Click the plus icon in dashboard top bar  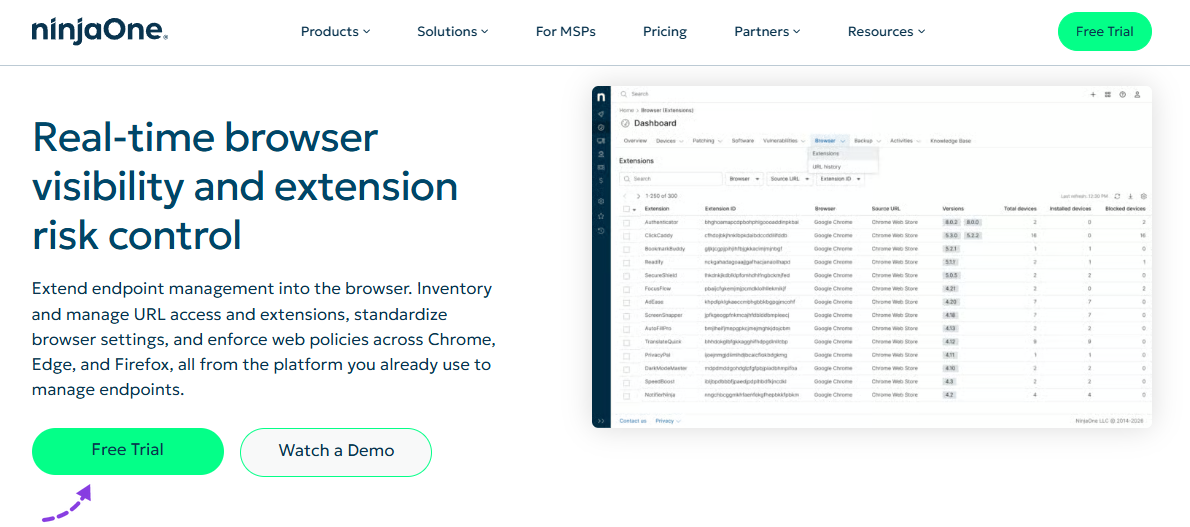click(1093, 94)
